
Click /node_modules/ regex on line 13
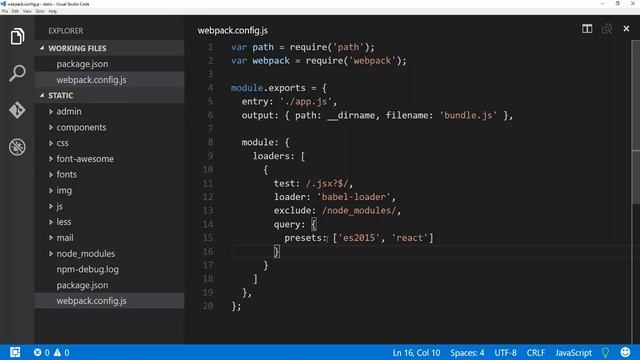pyautogui.click(x=359, y=211)
